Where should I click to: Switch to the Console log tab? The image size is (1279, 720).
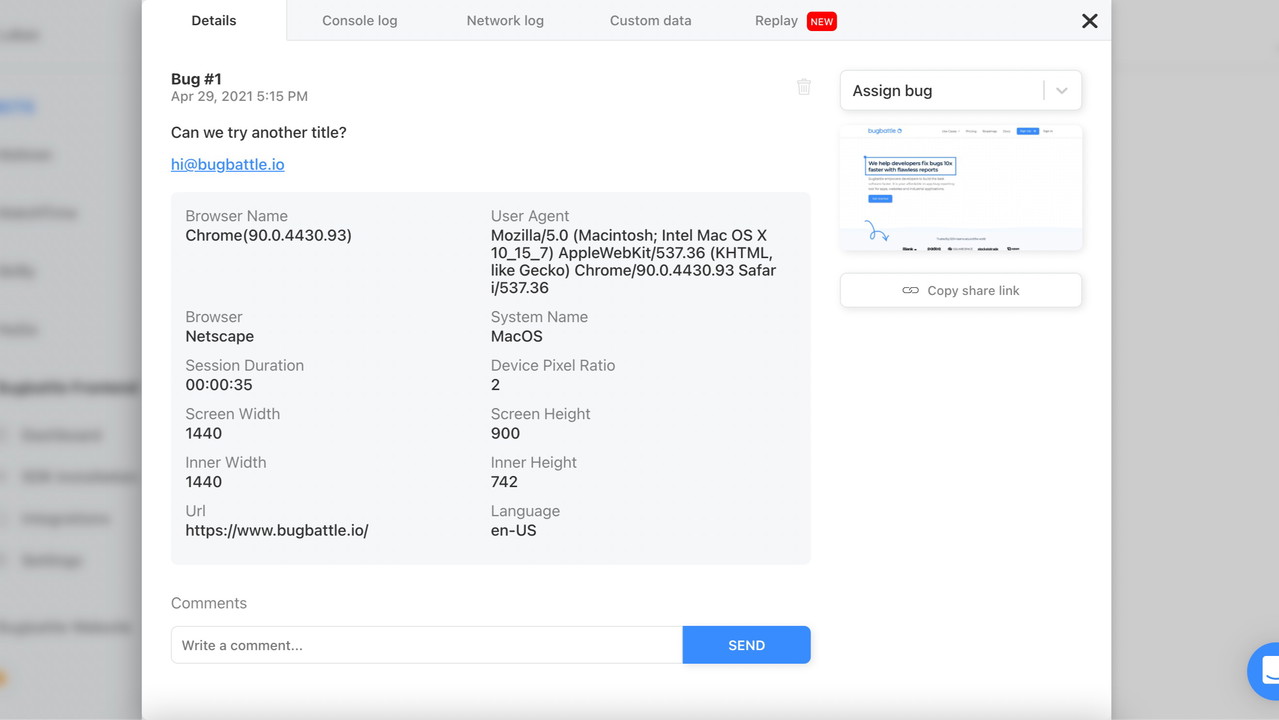359,21
